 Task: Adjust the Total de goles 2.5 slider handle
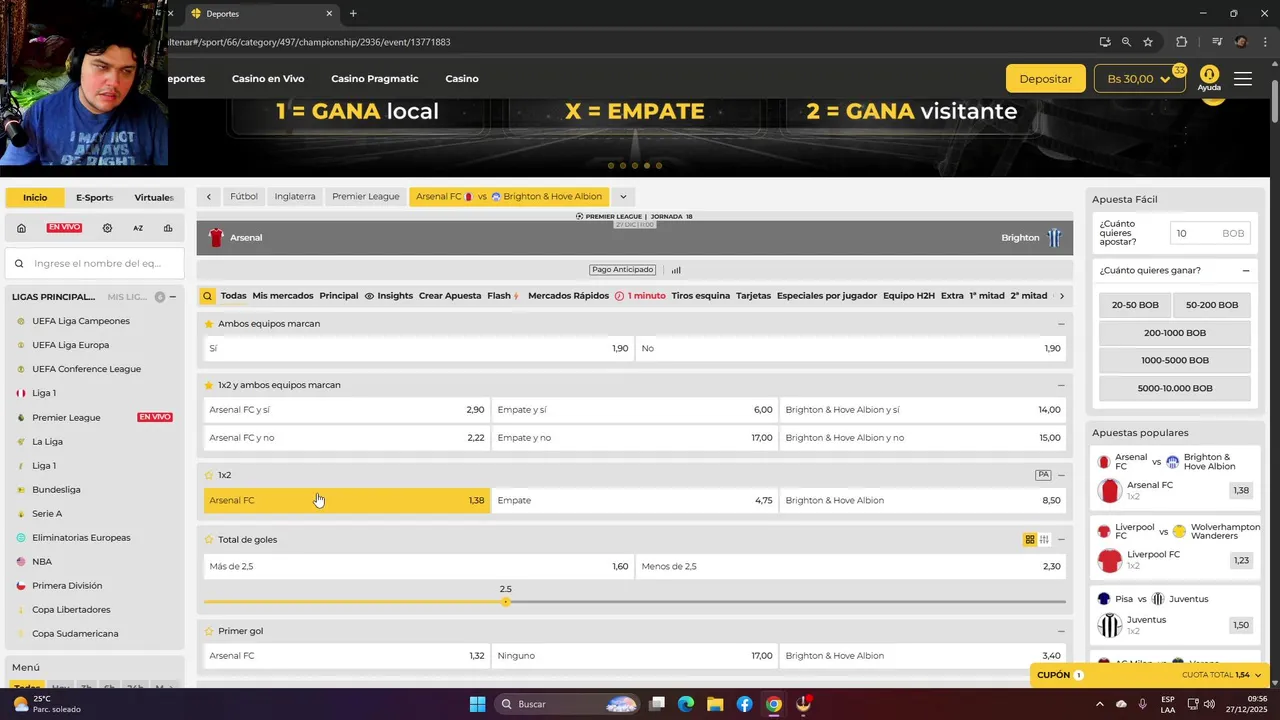(506, 602)
